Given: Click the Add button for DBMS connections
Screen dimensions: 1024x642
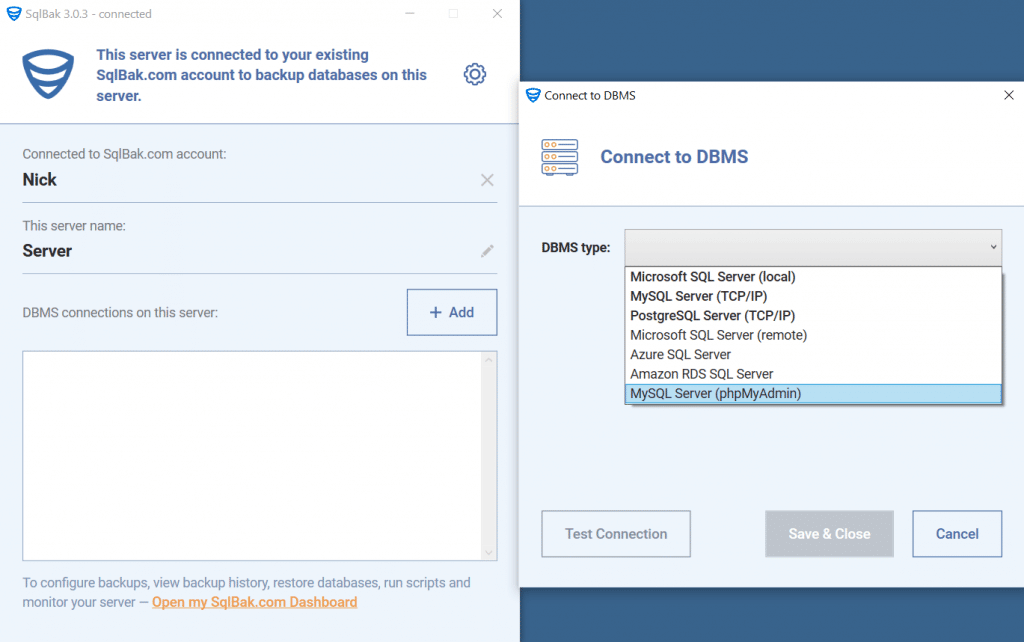Looking at the screenshot, I should [x=451, y=312].
